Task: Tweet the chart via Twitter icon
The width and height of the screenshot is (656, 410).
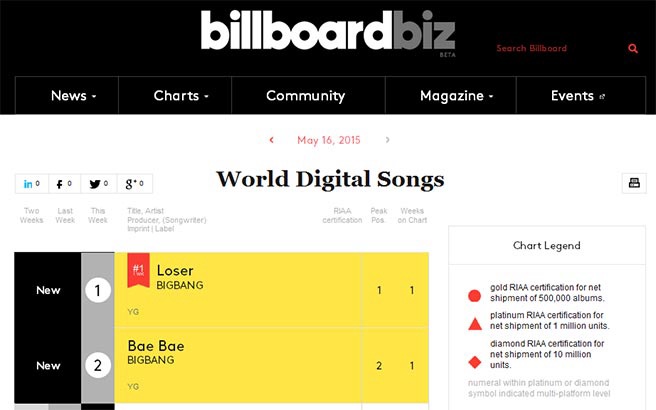Action: (99, 184)
